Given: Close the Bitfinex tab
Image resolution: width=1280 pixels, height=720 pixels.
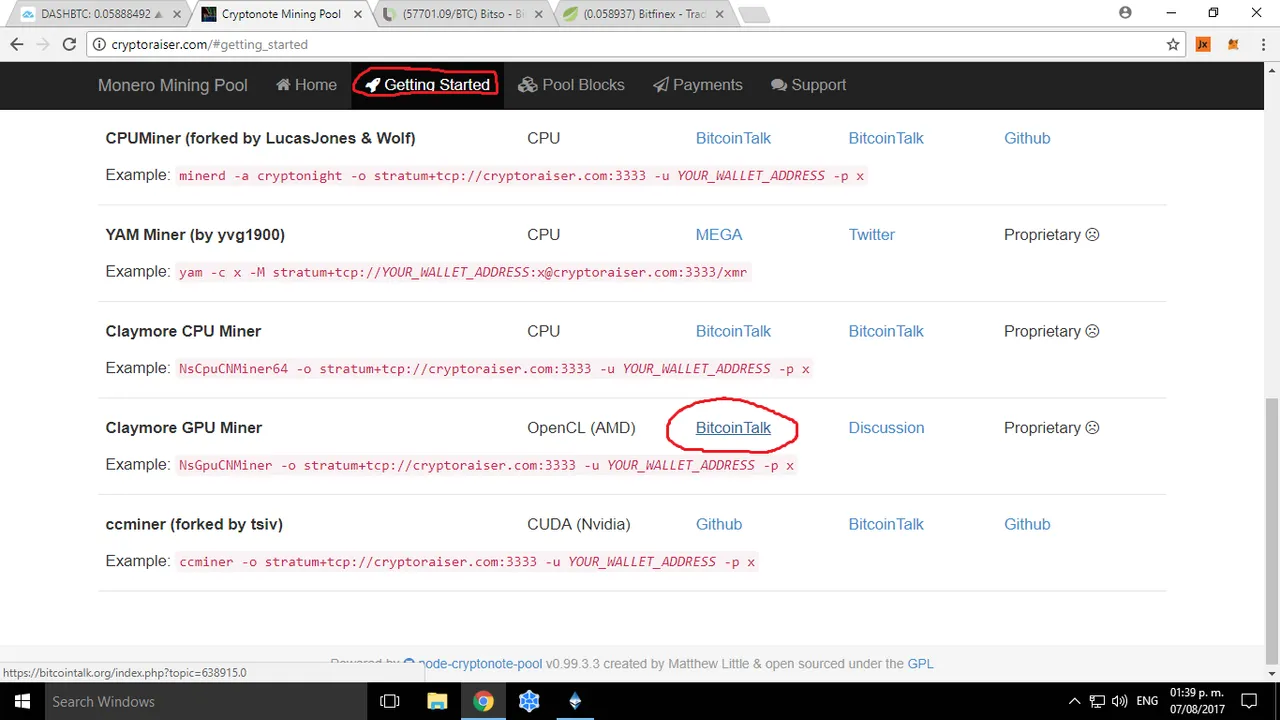Looking at the screenshot, I should 720,14.
